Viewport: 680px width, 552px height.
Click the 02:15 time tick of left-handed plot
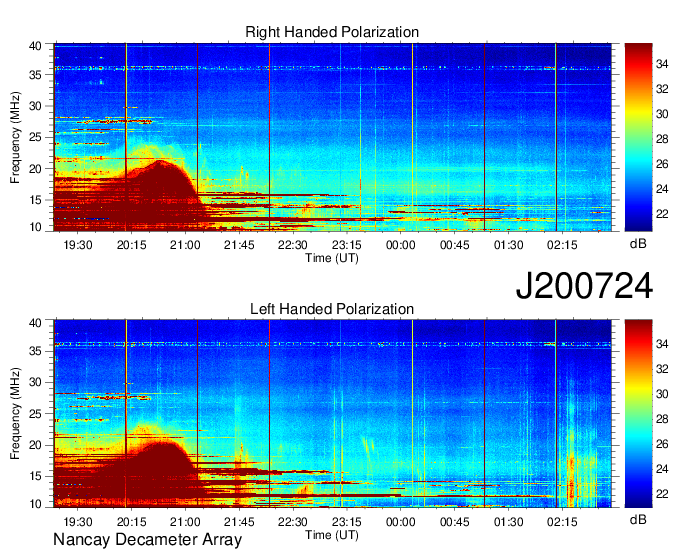(x=562, y=522)
